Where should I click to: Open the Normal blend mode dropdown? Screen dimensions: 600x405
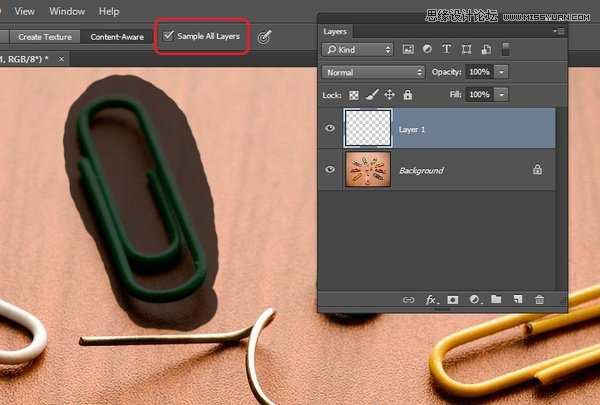pos(373,72)
